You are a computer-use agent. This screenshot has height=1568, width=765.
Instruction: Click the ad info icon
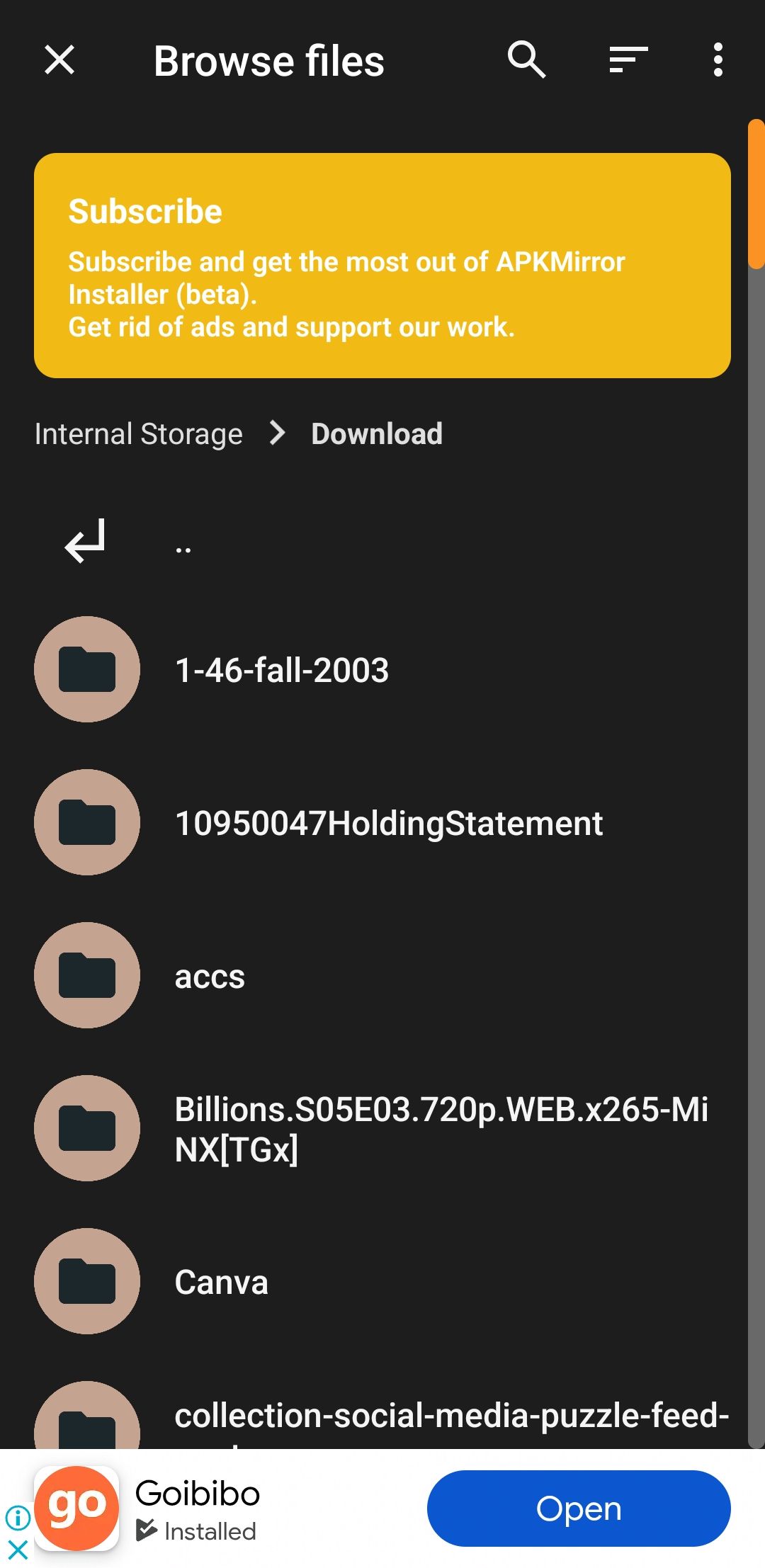(x=18, y=1517)
